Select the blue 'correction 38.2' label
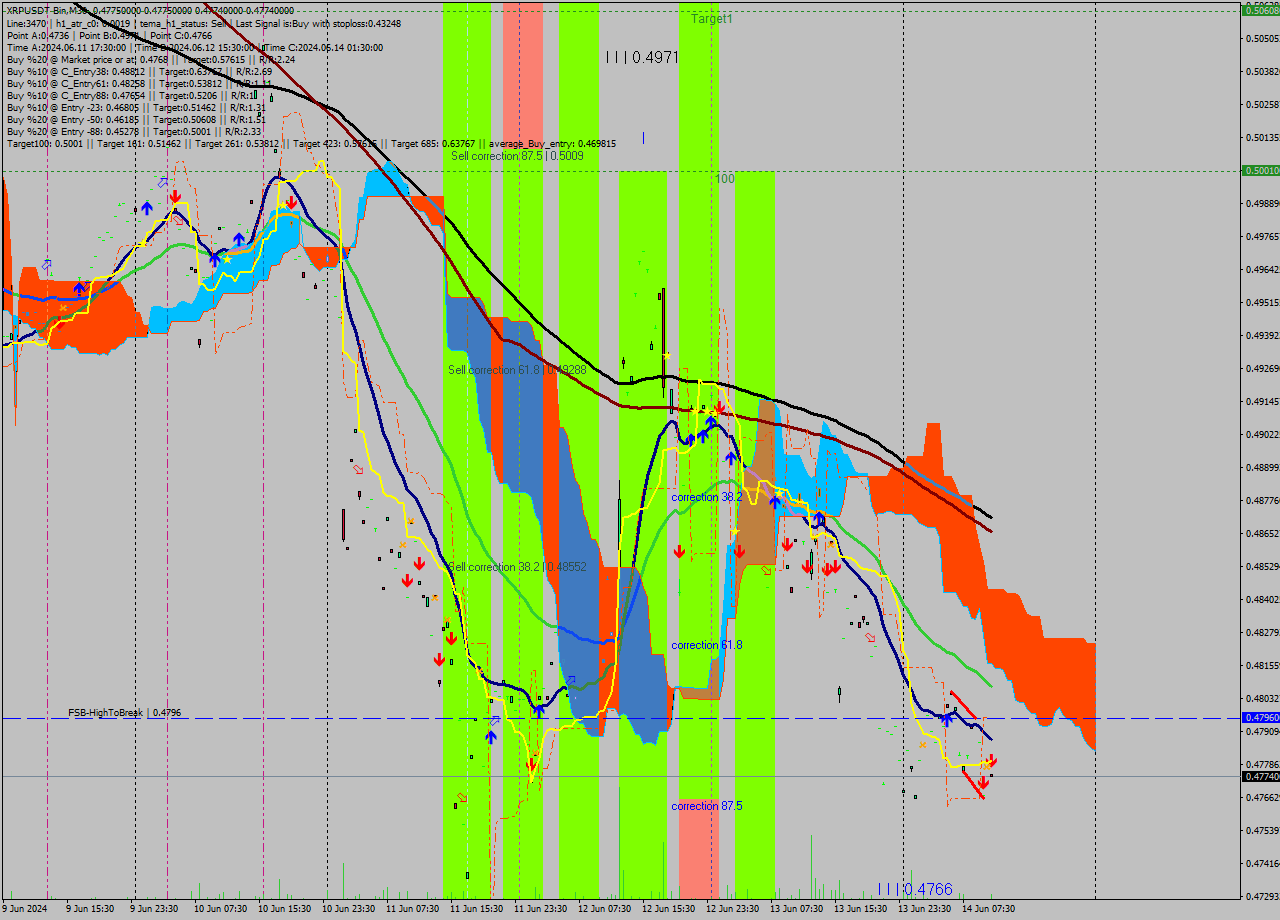The height and width of the screenshot is (920, 1280). (x=707, y=497)
